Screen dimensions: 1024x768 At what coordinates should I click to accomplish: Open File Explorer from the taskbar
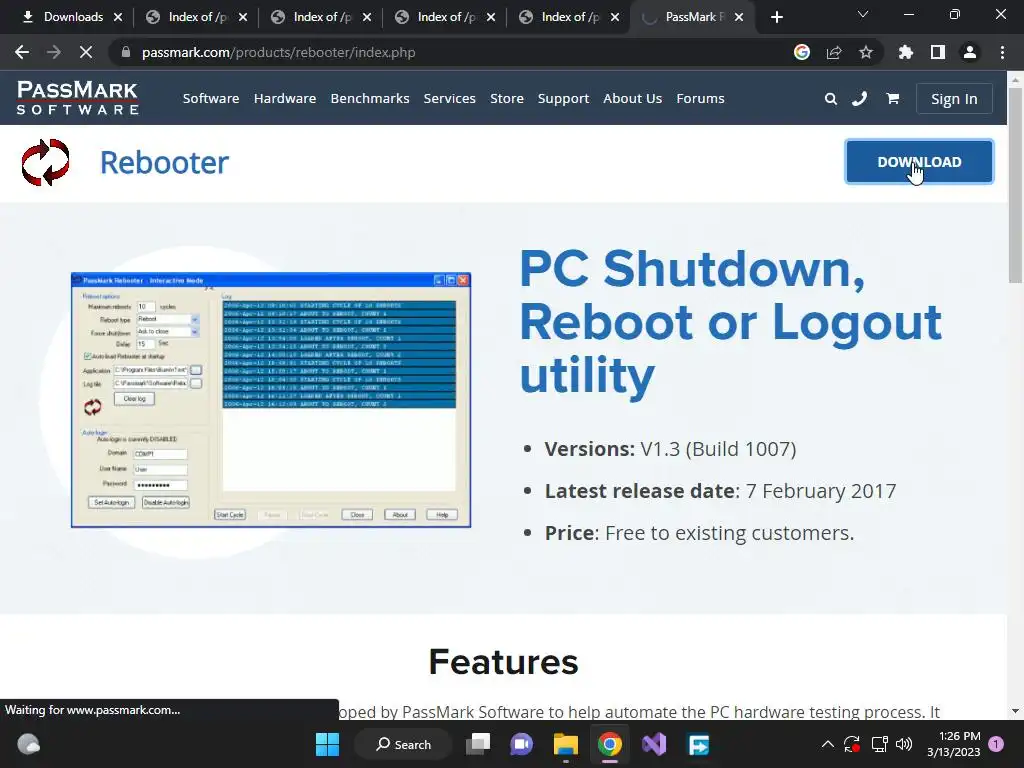tap(566, 744)
